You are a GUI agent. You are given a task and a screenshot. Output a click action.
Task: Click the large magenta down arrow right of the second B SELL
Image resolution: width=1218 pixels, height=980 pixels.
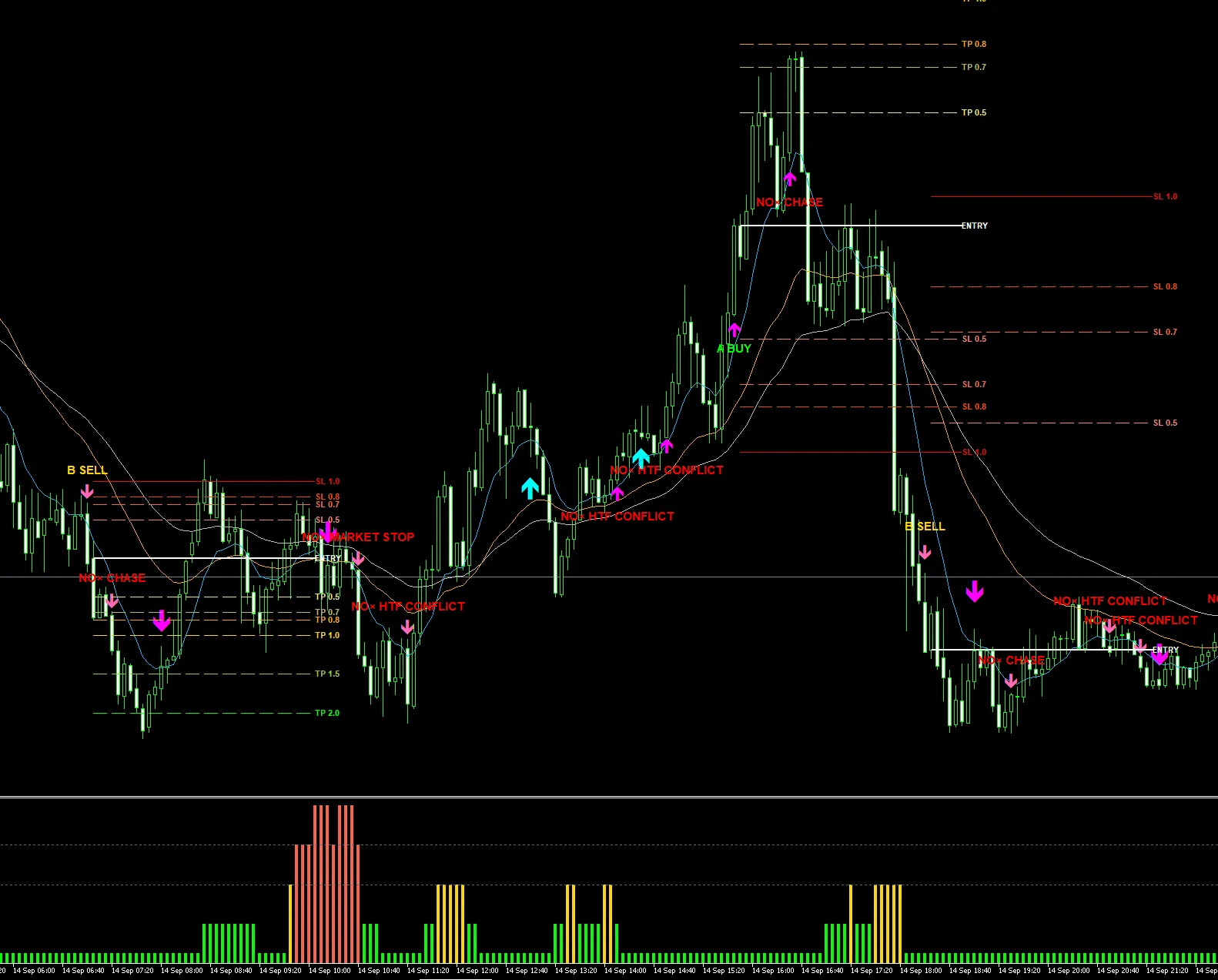coord(975,591)
